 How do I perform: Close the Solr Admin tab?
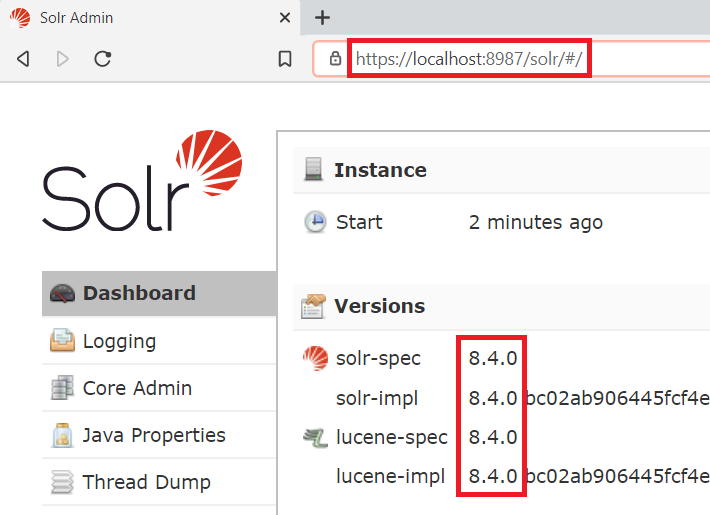point(285,18)
